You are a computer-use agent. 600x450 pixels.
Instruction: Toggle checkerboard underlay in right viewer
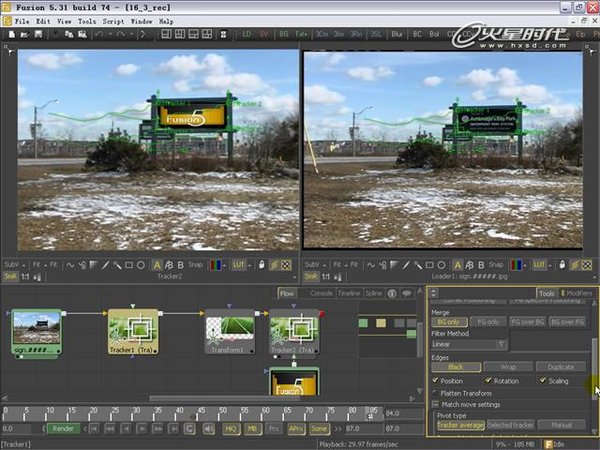tap(587, 265)
